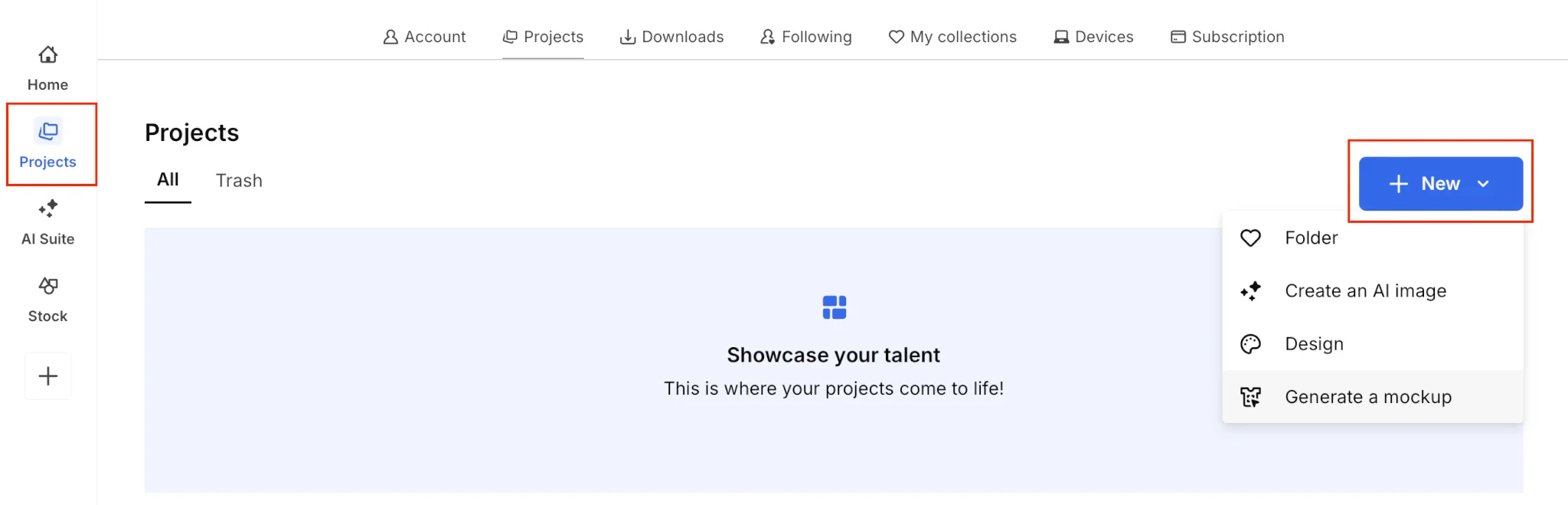This screenshot has width=1568, height=505.
Task: Click the grid icon above Showcase text
Action: click(x=834, y=307)
